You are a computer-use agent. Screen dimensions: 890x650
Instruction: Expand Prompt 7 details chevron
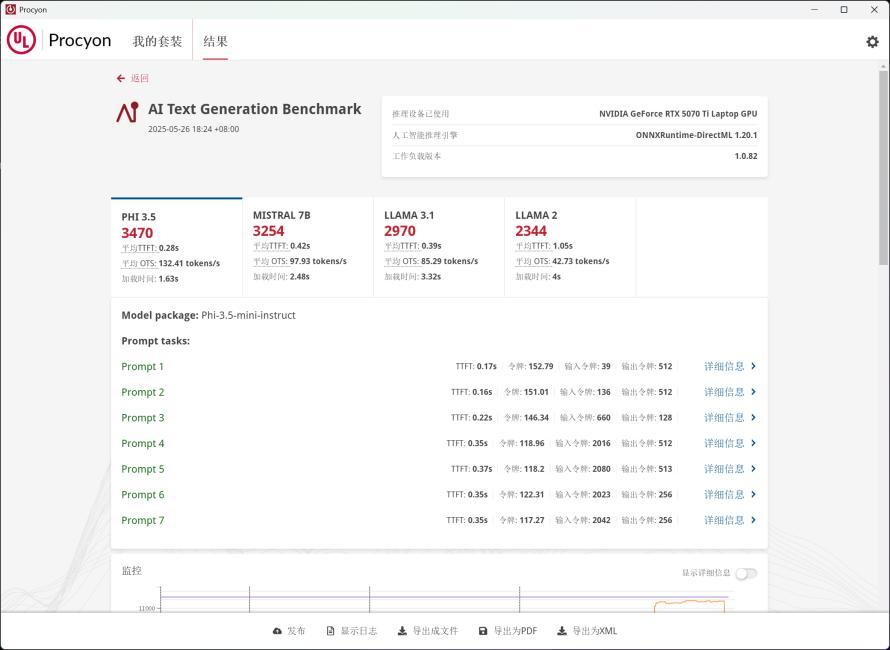point(753,520)
